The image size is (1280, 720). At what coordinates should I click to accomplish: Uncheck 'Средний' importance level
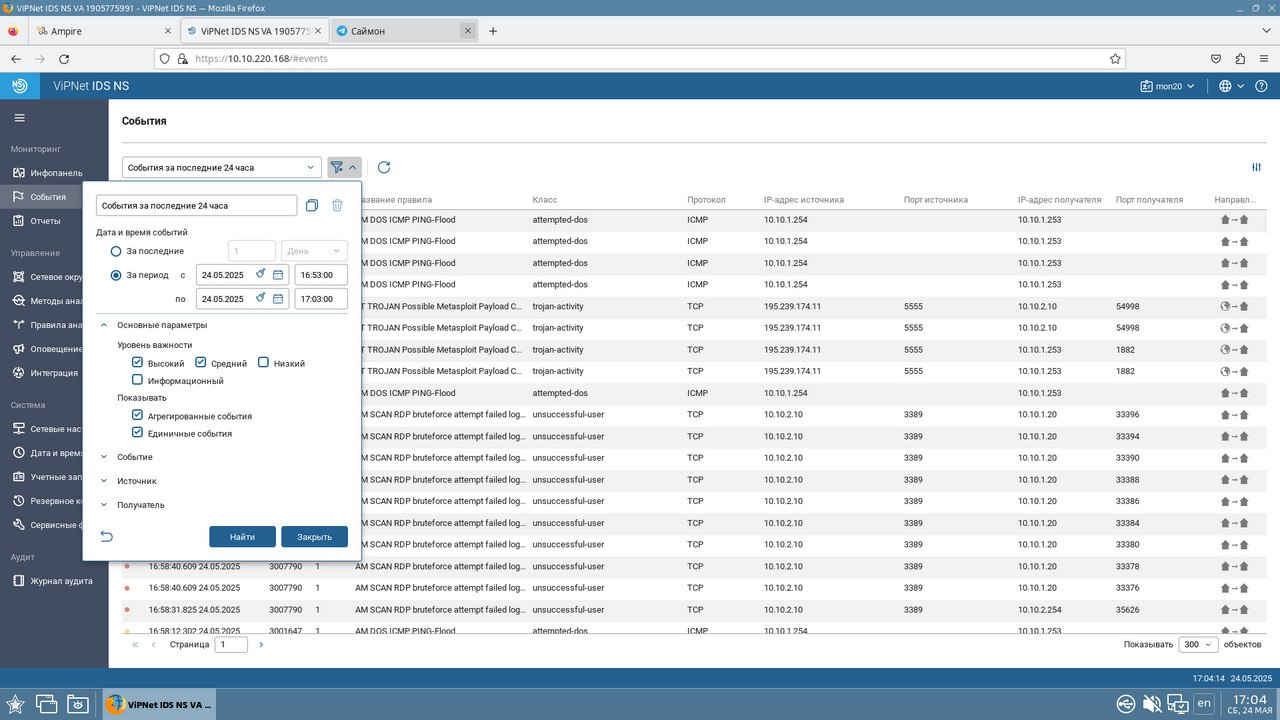tap(201, 363)
